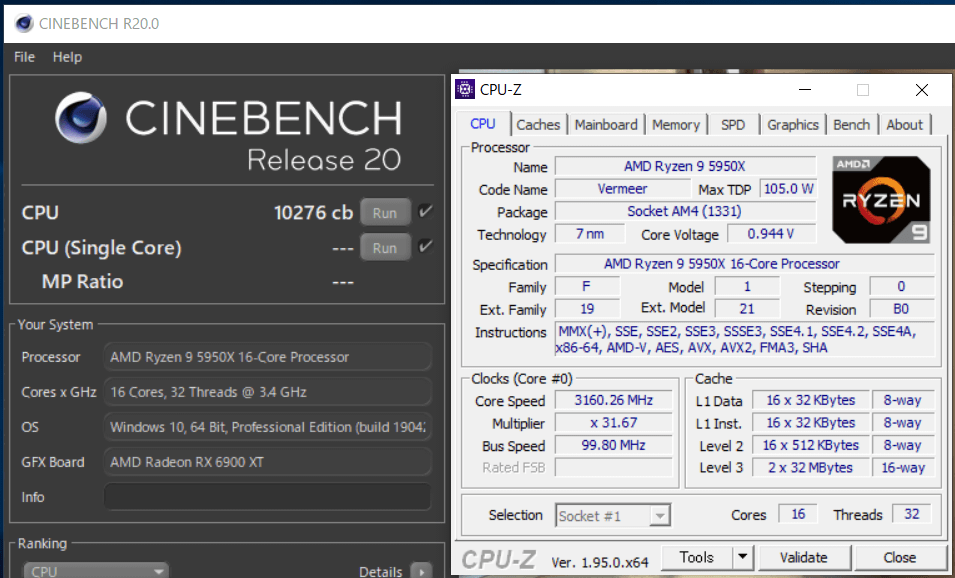The width and height of the screenshot is (955, 578).
Task: Click the Info input field in Your System
Action: pyautogui.click(x=267, y=497)
